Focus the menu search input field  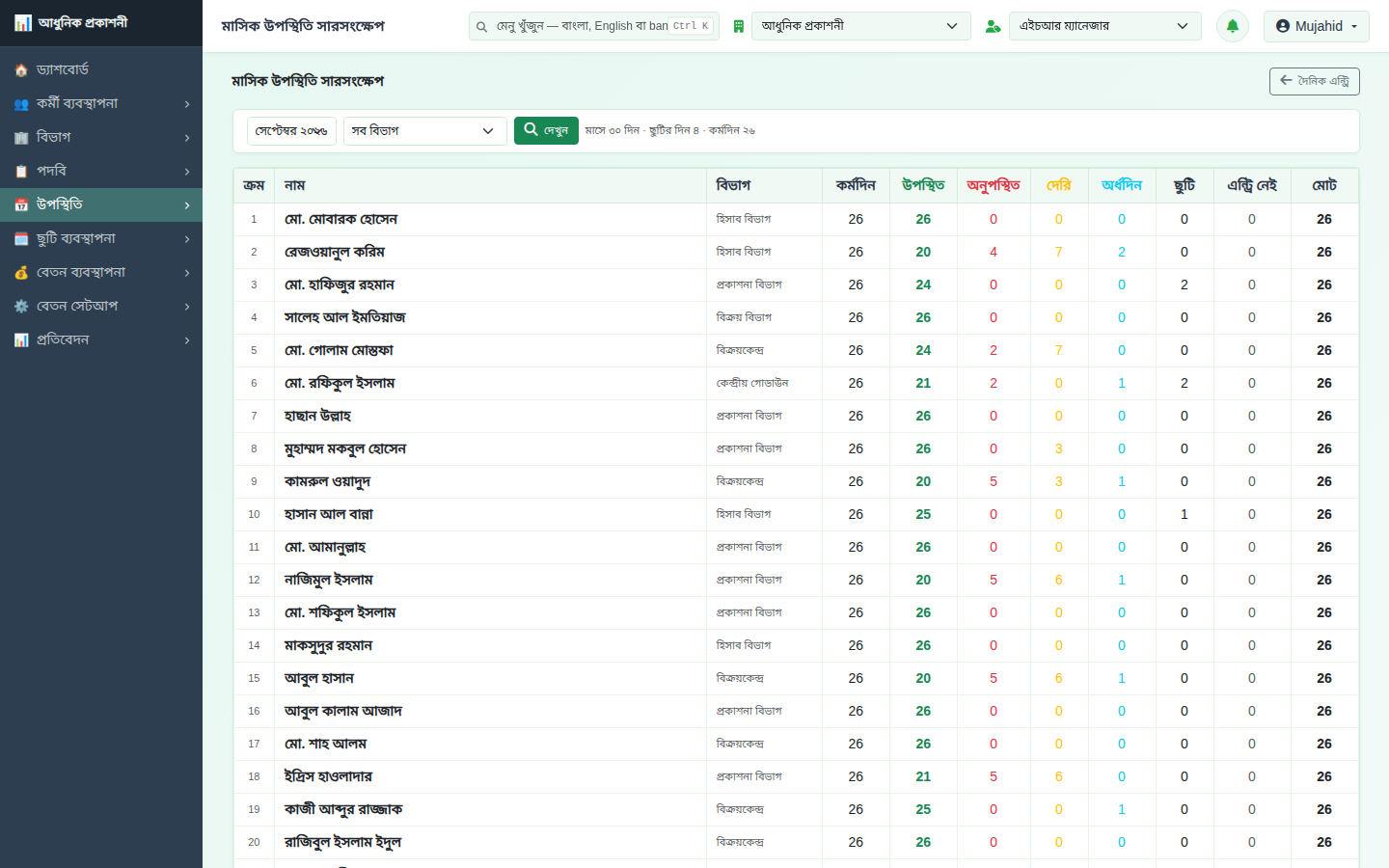594,26
